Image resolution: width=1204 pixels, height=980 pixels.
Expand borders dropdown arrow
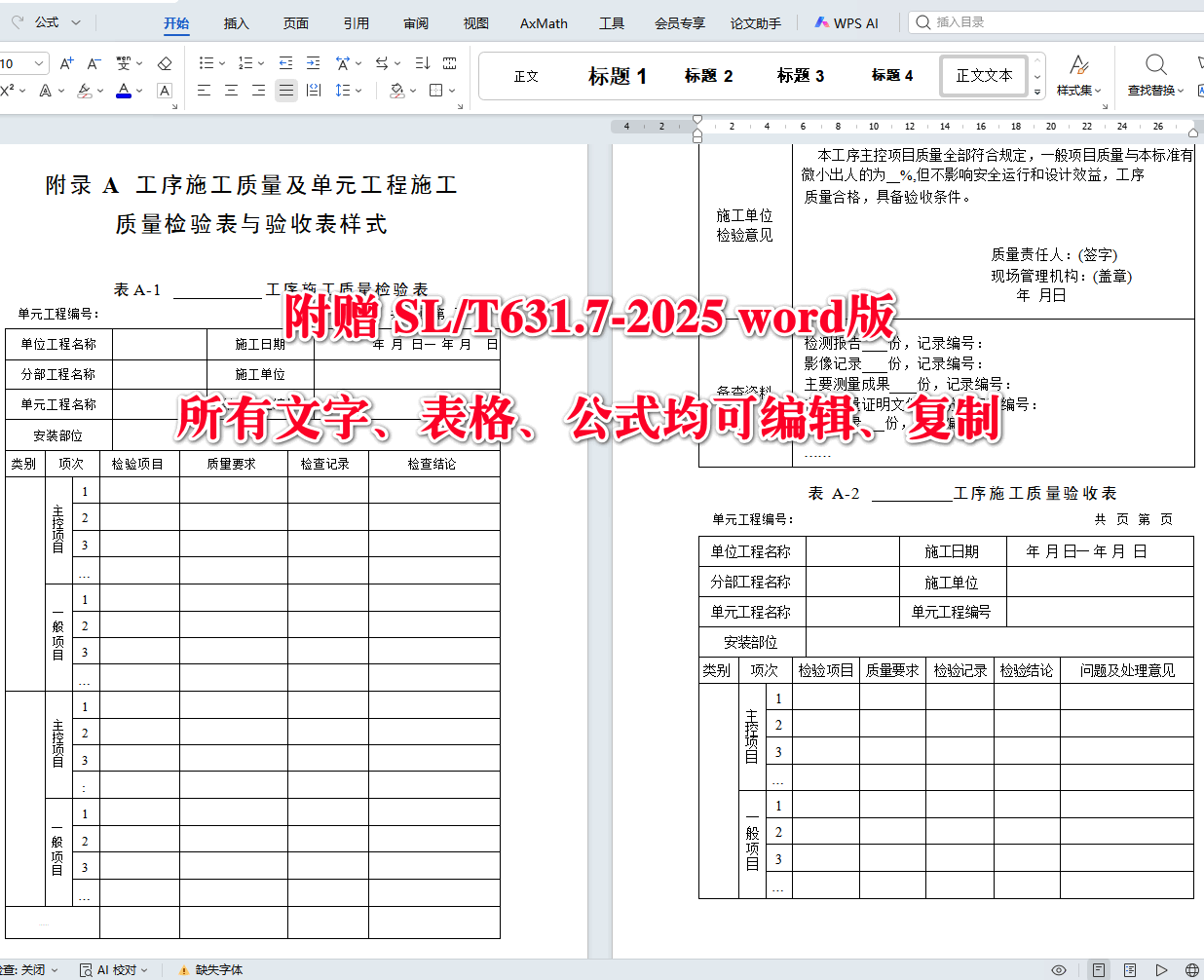click(x=452, y=91)
